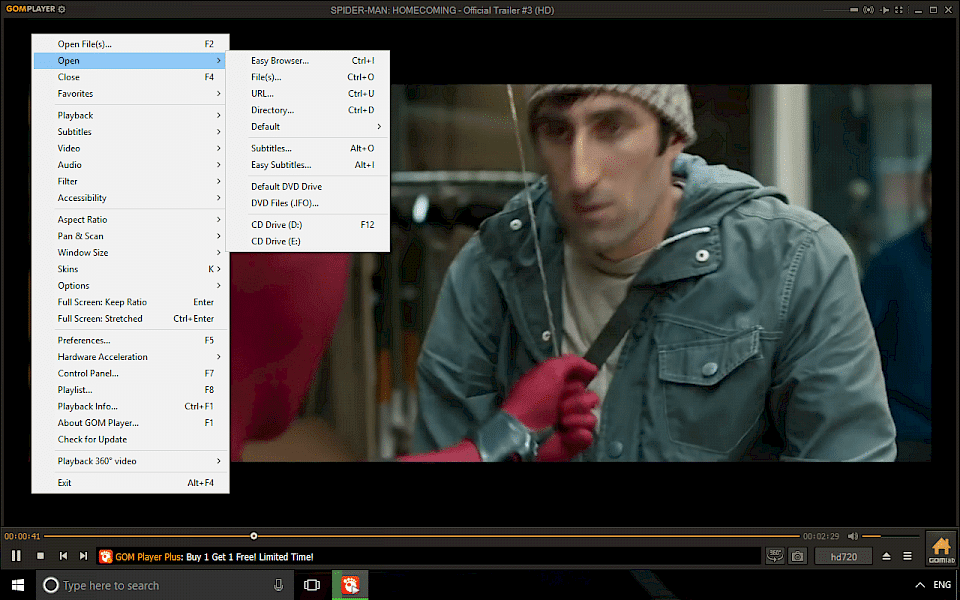Click the Cortana circle icon in taskbar
The image size is (960, 600).
tap(51, 585)
